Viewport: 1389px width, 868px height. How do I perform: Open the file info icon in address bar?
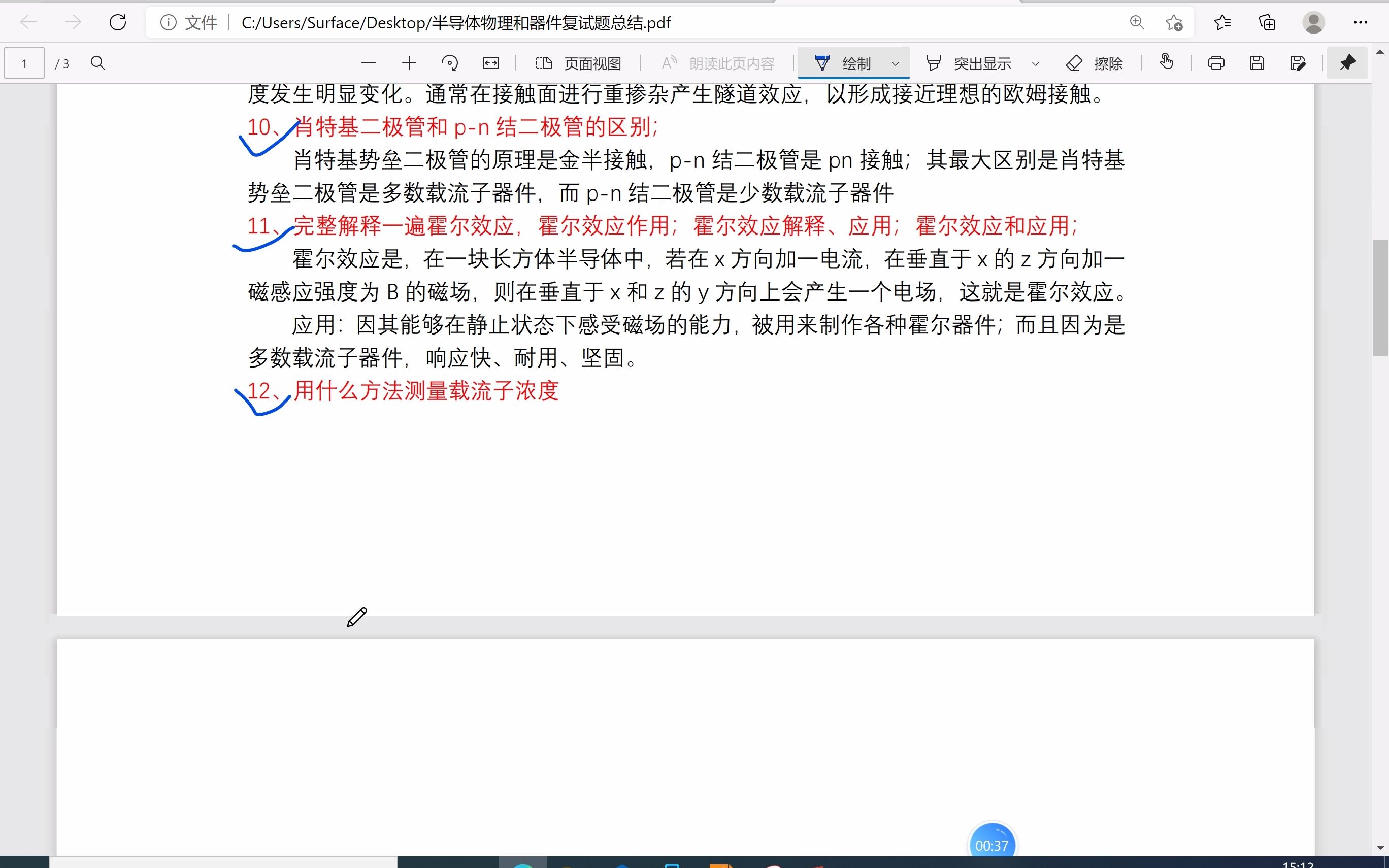[x=168, y=22]
